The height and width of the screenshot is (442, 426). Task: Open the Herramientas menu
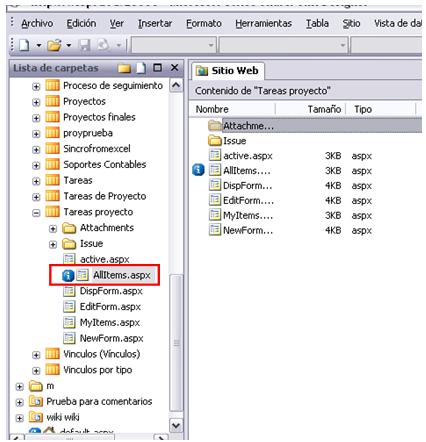coord(263,23)
